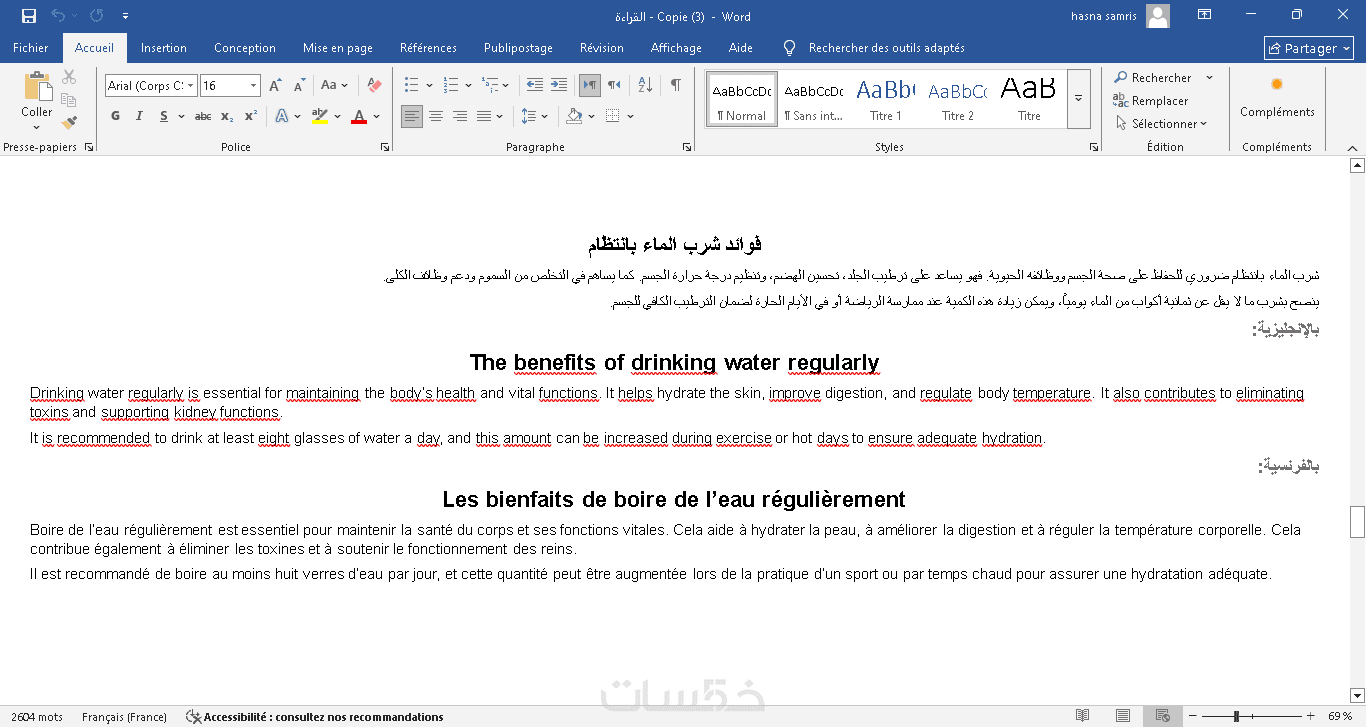Open Accessibilité recommendations in status bar
The height and width of the screenshot is (727, 1366).
tap(314, 717)
